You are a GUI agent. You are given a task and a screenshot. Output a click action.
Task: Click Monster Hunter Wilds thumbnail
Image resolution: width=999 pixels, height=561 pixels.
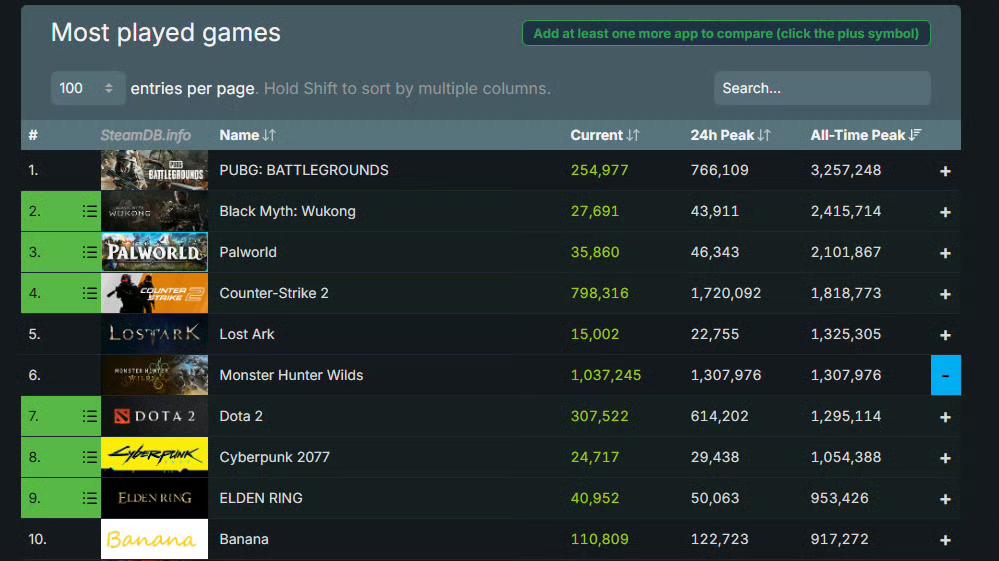[x=154, y=375]
